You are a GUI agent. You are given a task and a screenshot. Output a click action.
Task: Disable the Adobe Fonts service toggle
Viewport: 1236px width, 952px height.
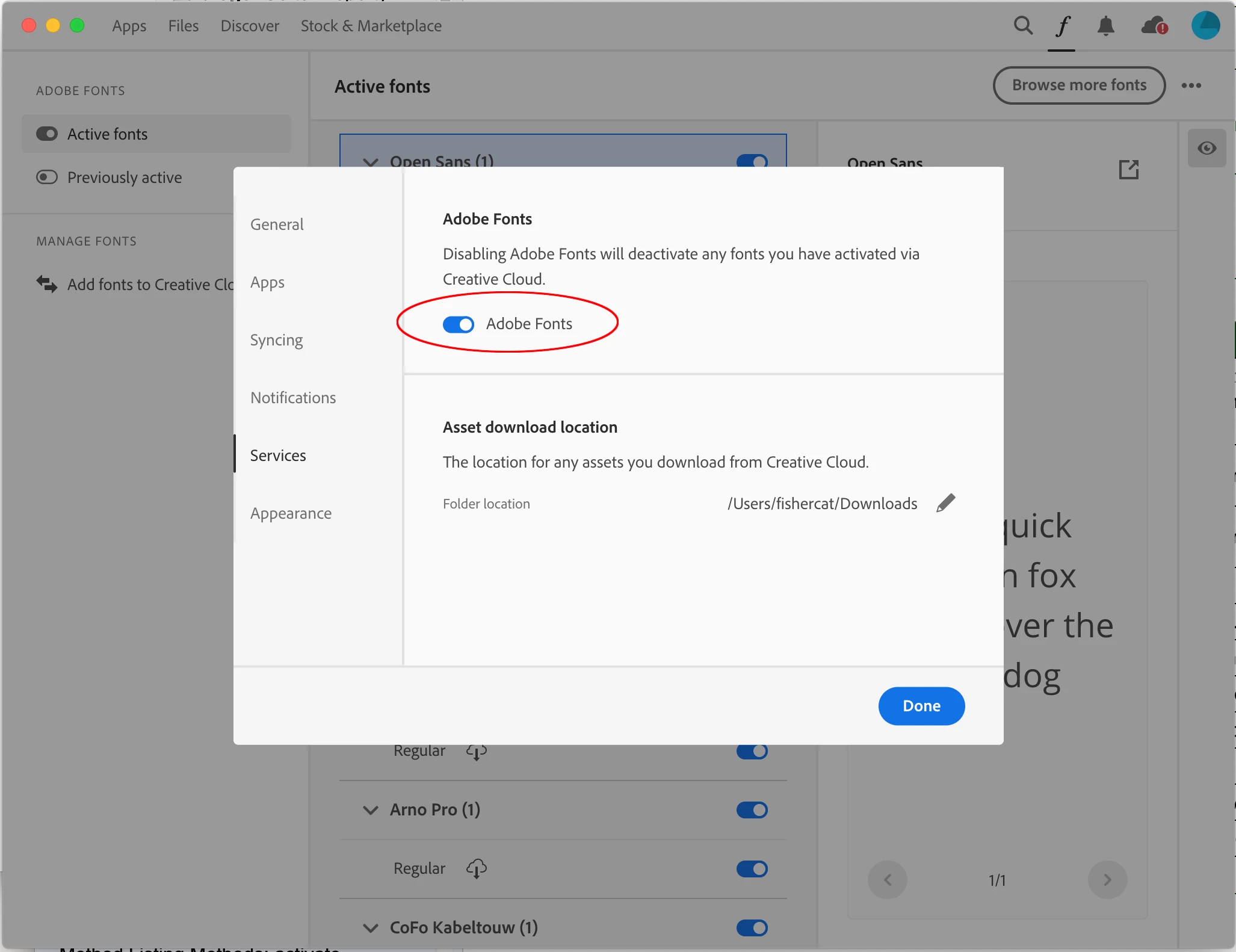(x=459, y=324)
